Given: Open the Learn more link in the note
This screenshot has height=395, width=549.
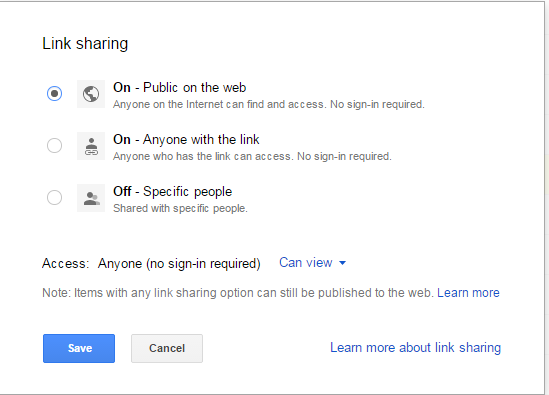Looking at the screenshot, I should click(x=468, y=292).
